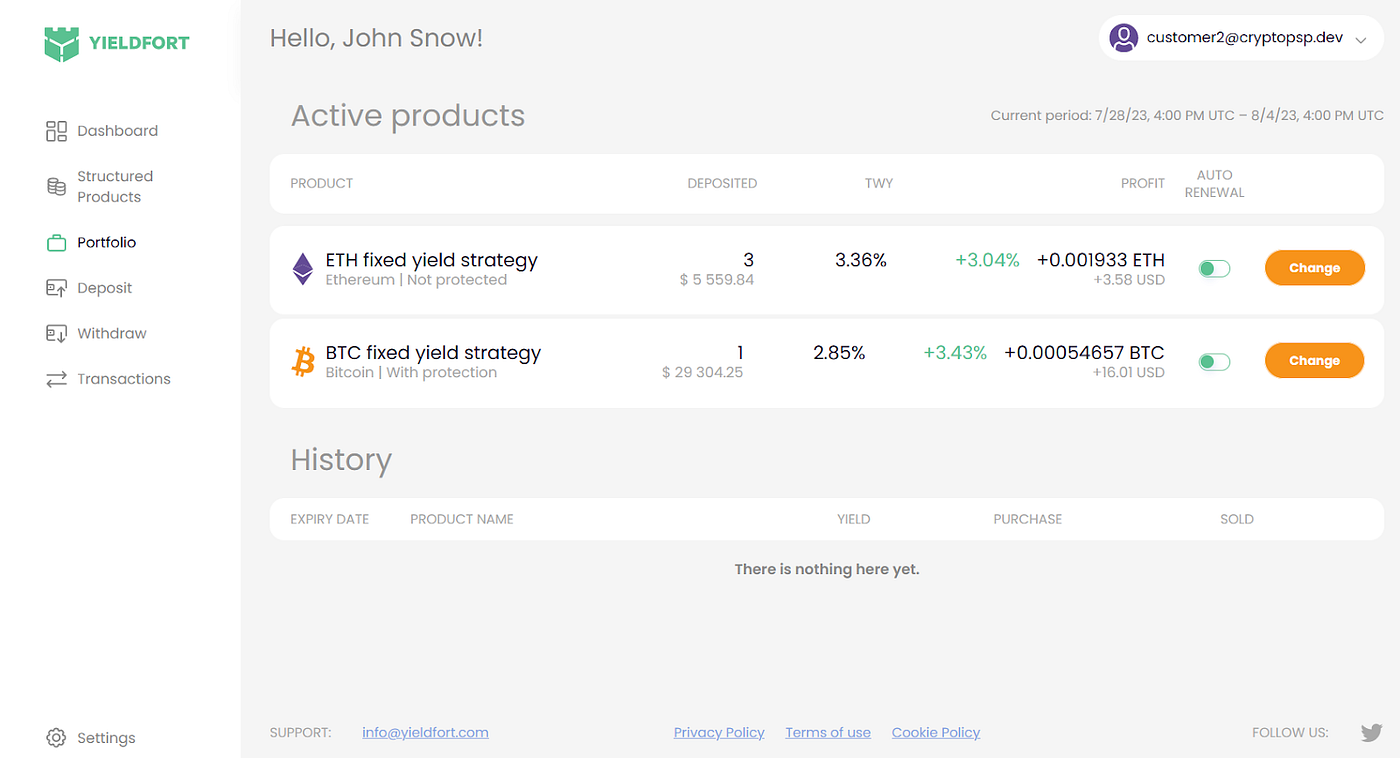Click the Portfolio briefcase icon
The width and height of the screenshot is (1400, 758).
(x=56, y=243)
